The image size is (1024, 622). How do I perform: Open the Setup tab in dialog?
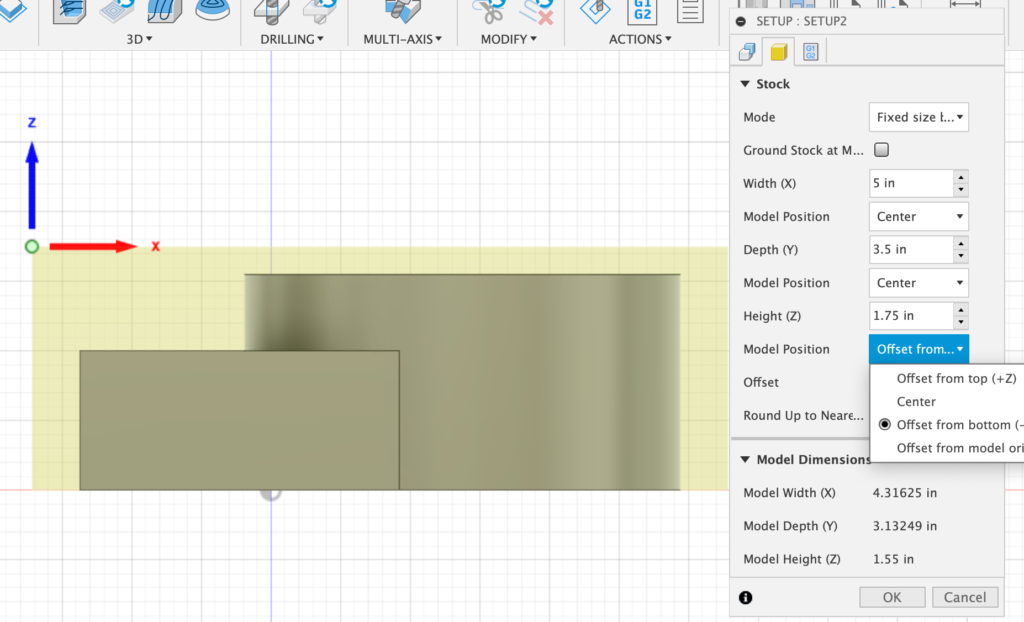tap(746, 52)
